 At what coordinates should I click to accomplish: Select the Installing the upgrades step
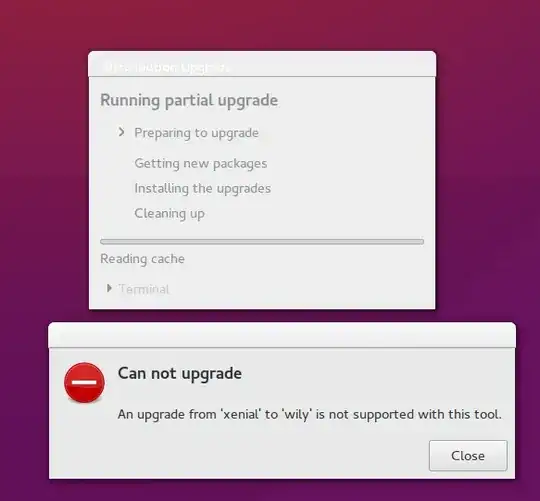pyautogui.click(x=202, y=189)
